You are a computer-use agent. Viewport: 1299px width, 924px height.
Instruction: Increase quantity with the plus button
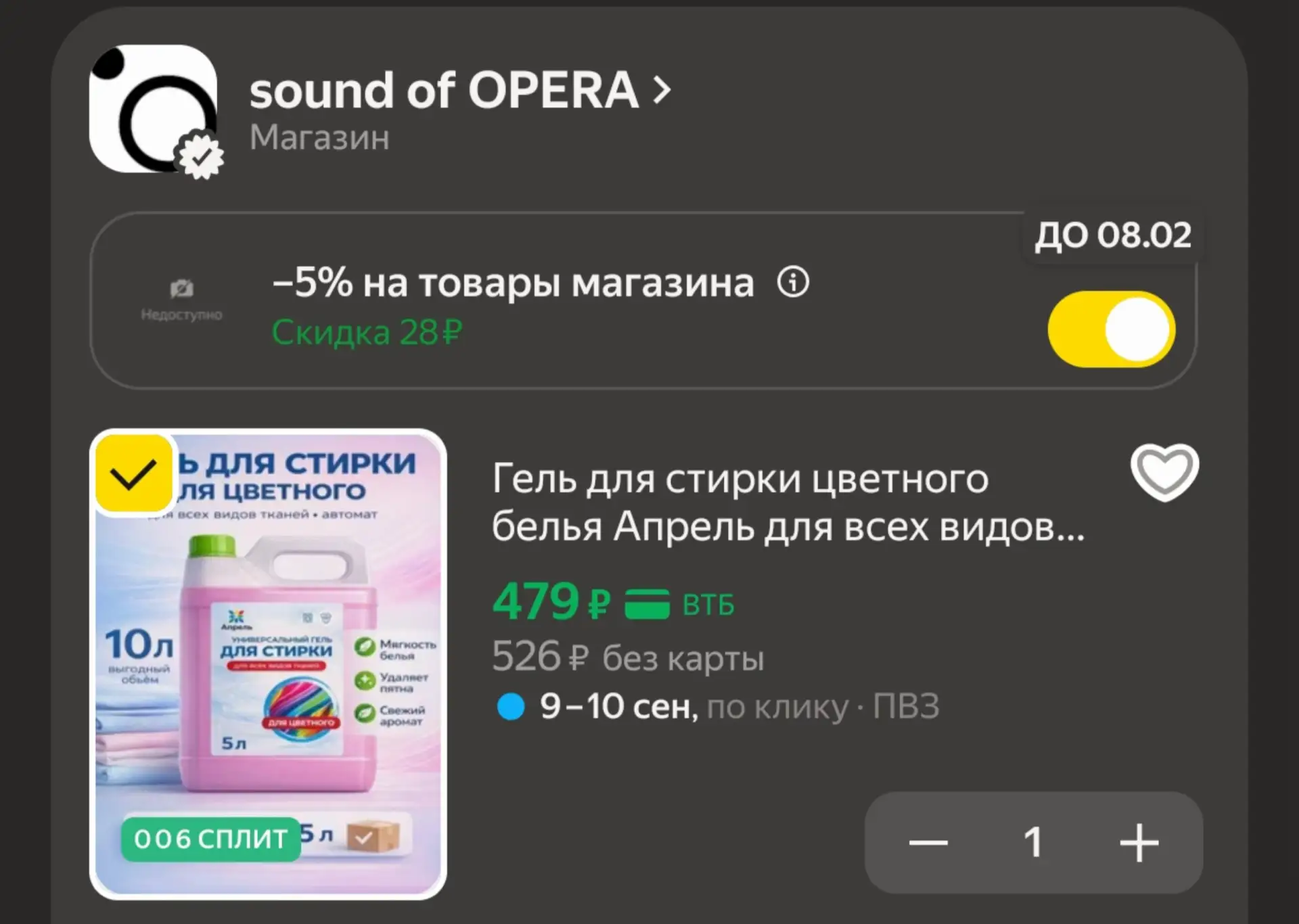coord(1139,843)
